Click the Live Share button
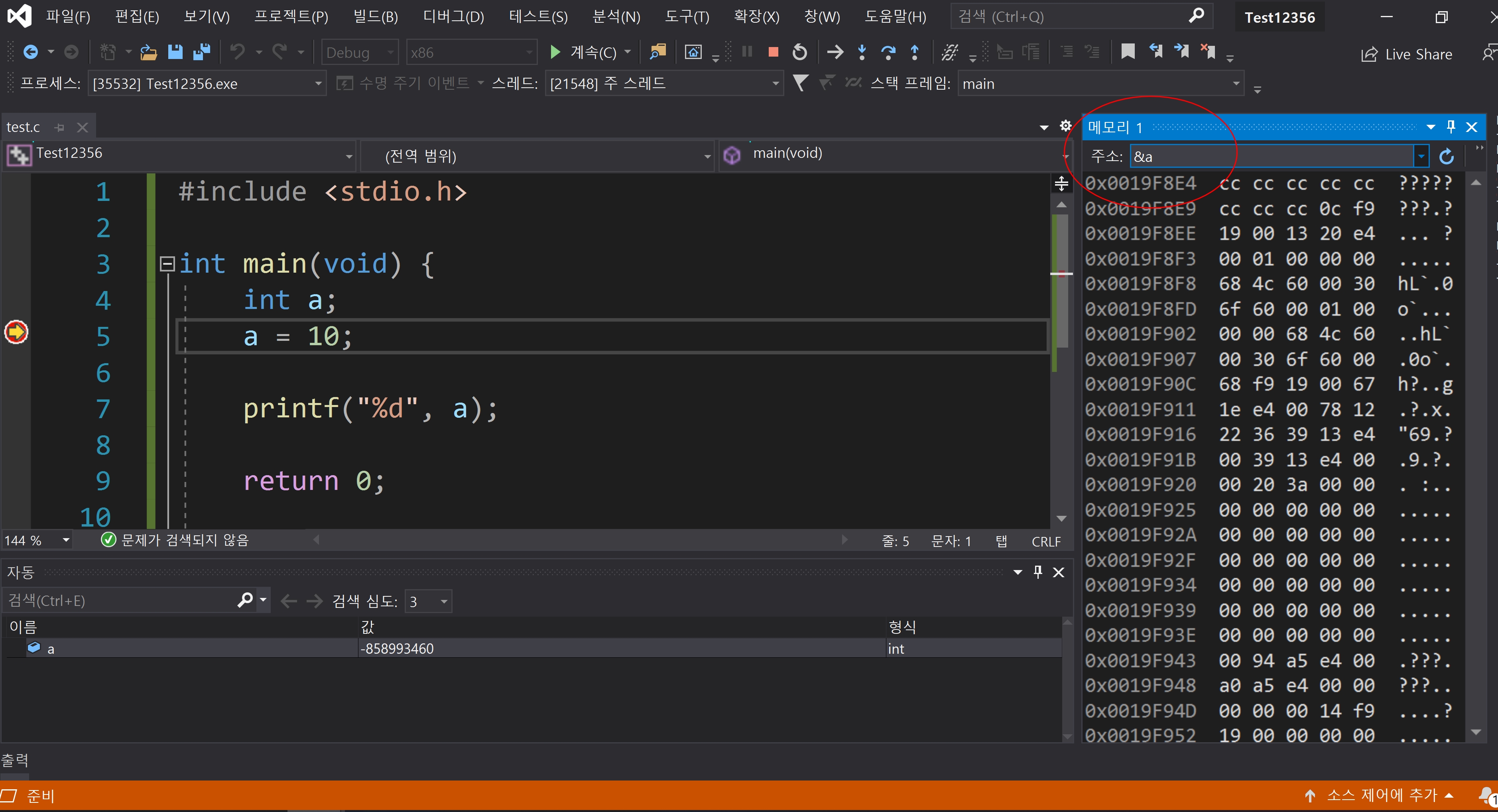 1407,54
